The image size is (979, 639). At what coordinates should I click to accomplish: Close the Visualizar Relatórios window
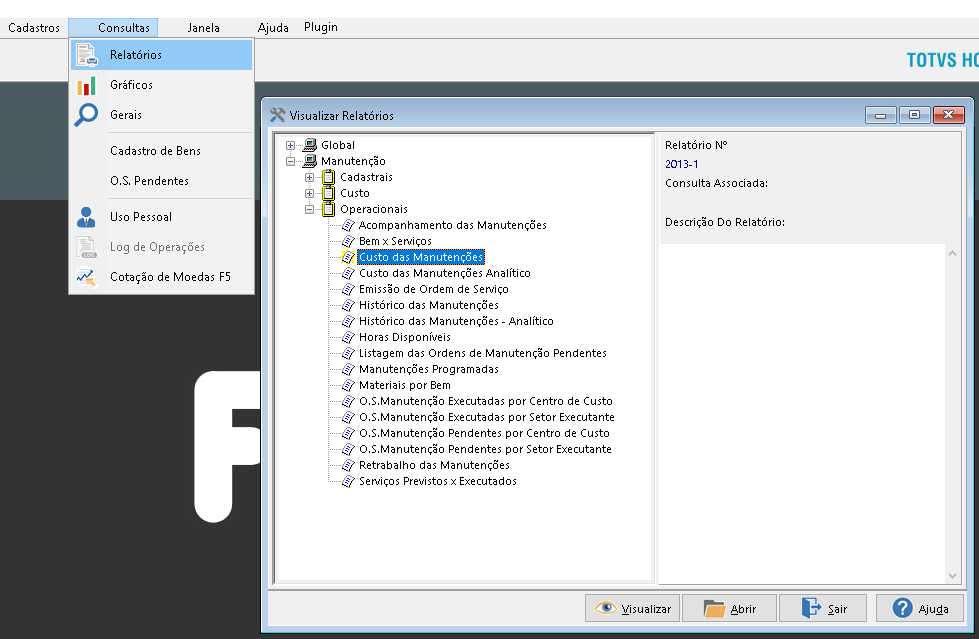coord(948,115)
